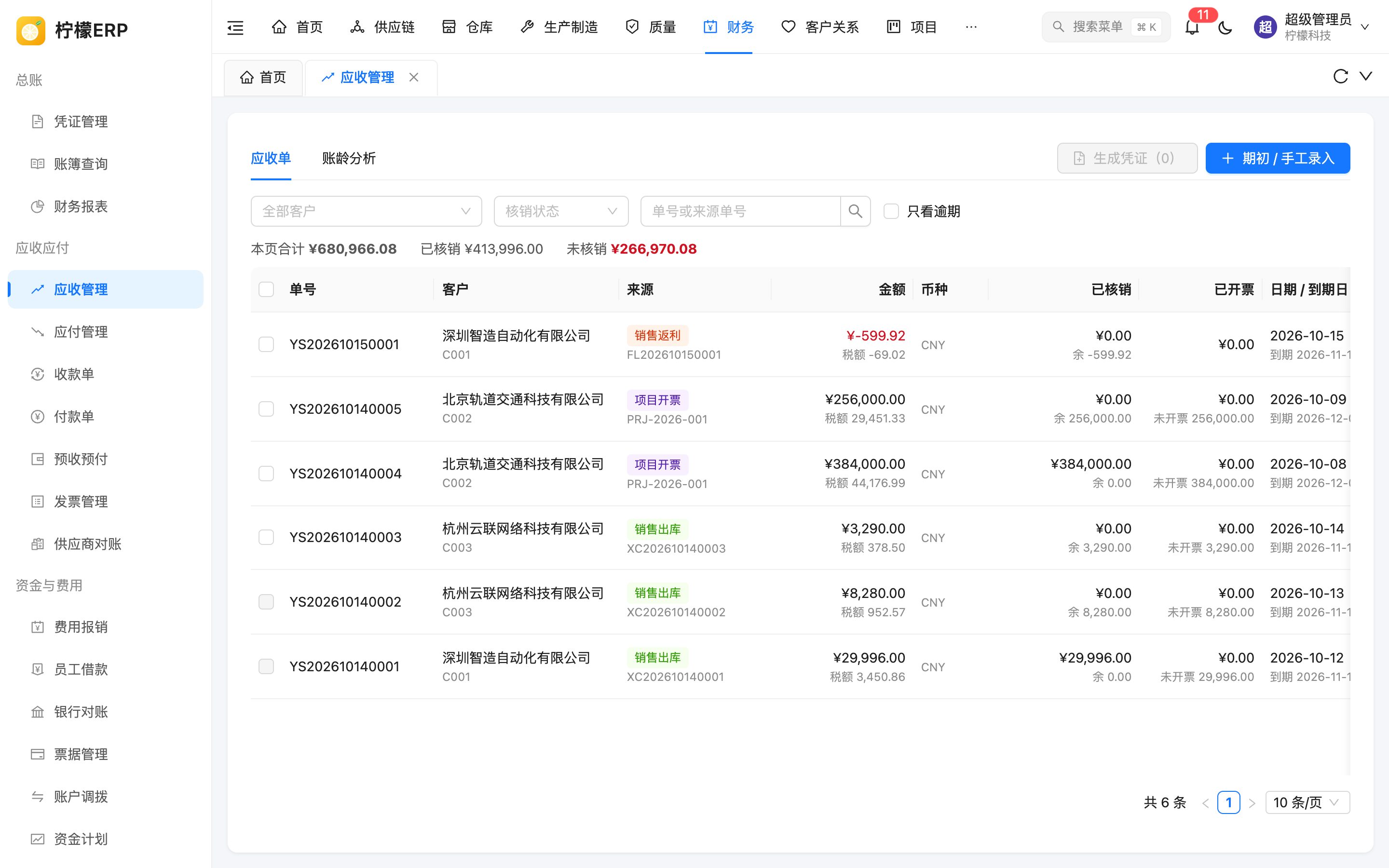1389x868 pixels.
Task: Open 客户关系 top menu
Action: [819, 27]
